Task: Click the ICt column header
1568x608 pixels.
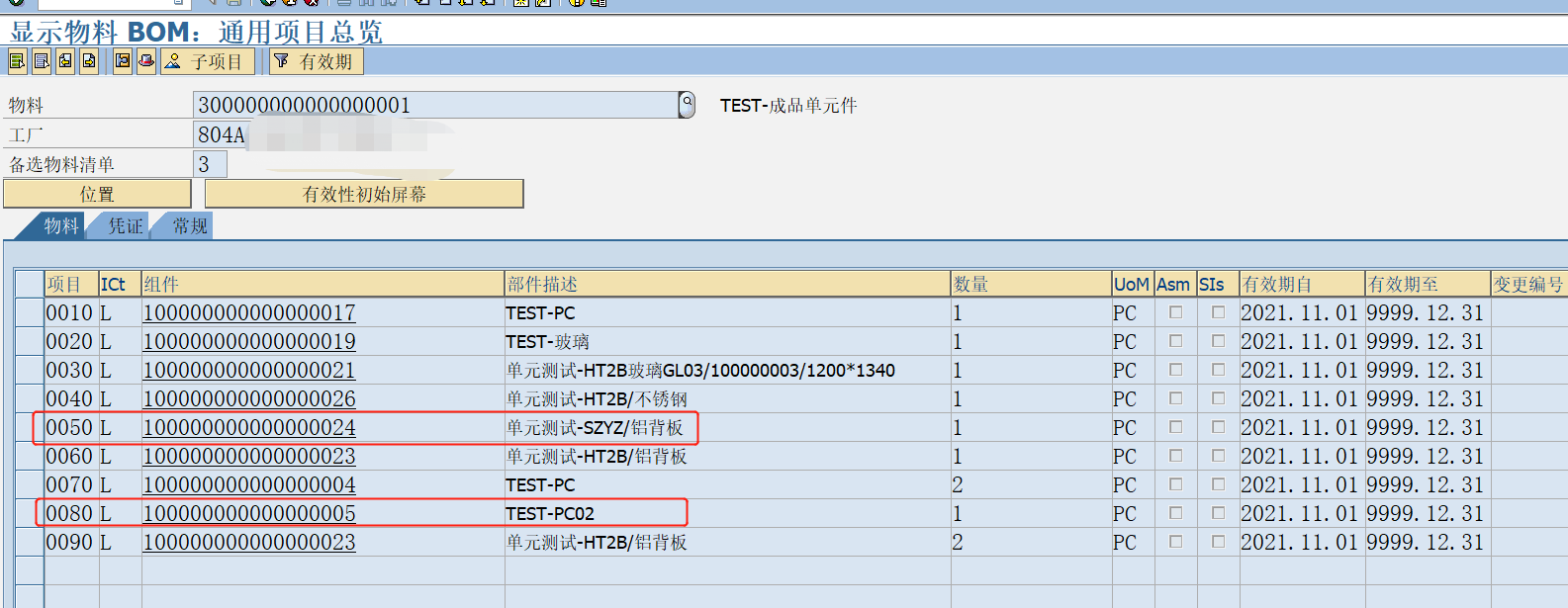Action: pyautogui.click(x=120, y=284)
